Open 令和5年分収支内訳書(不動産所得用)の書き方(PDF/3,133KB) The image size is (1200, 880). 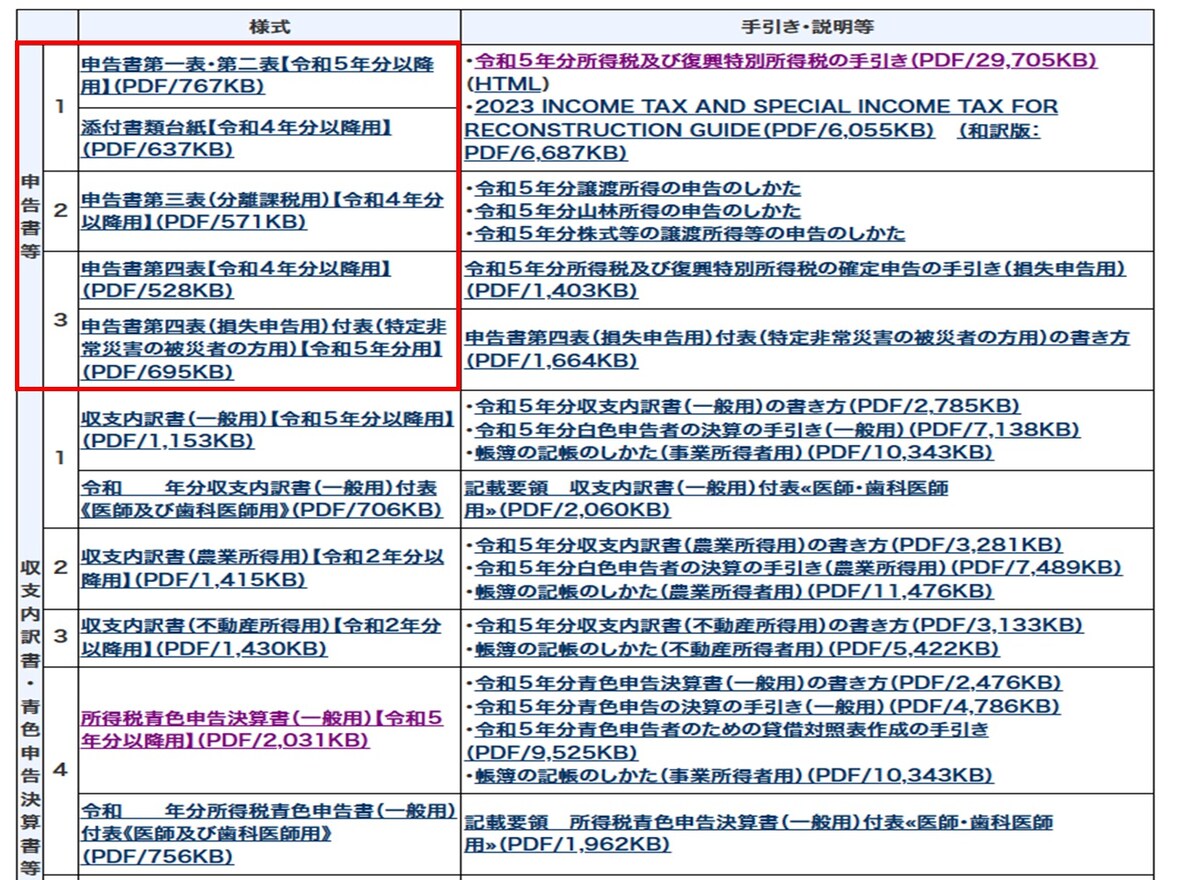click(778, 626)
